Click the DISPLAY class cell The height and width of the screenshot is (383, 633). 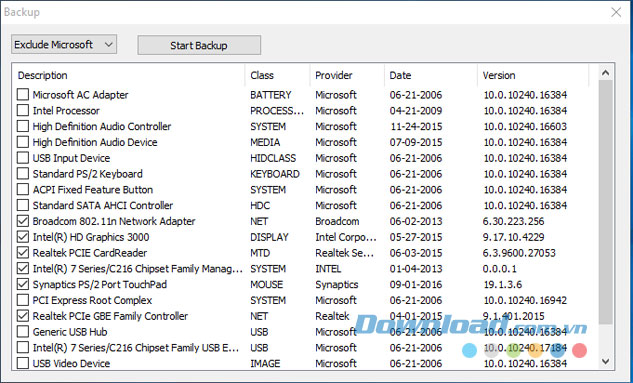[269, 237]
